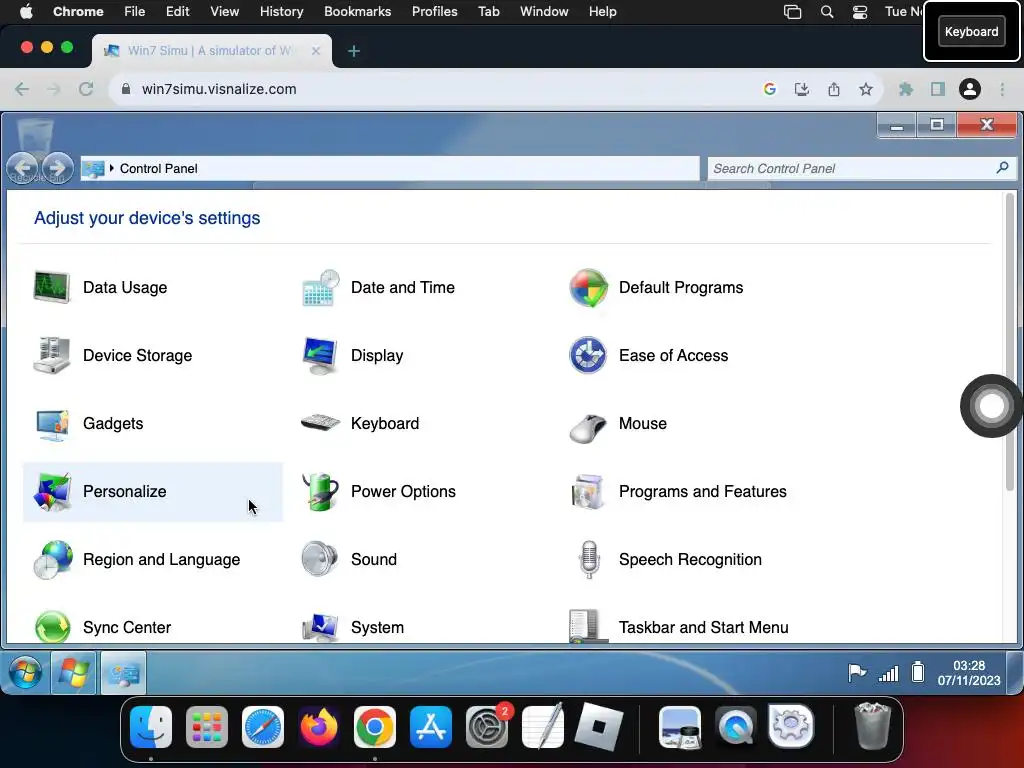Open the Ease of Access icon
The height and width of the screenshot is (768, 1024).
click(x=588, y=355)
